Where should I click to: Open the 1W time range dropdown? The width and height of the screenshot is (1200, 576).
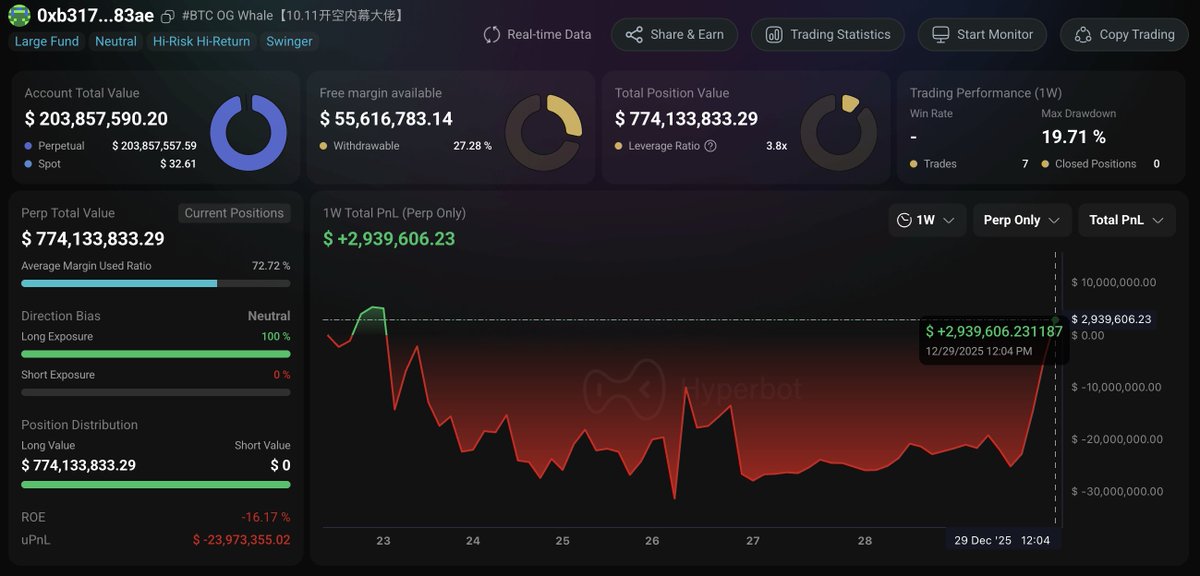pyautogui.click(x=926, y=220)
